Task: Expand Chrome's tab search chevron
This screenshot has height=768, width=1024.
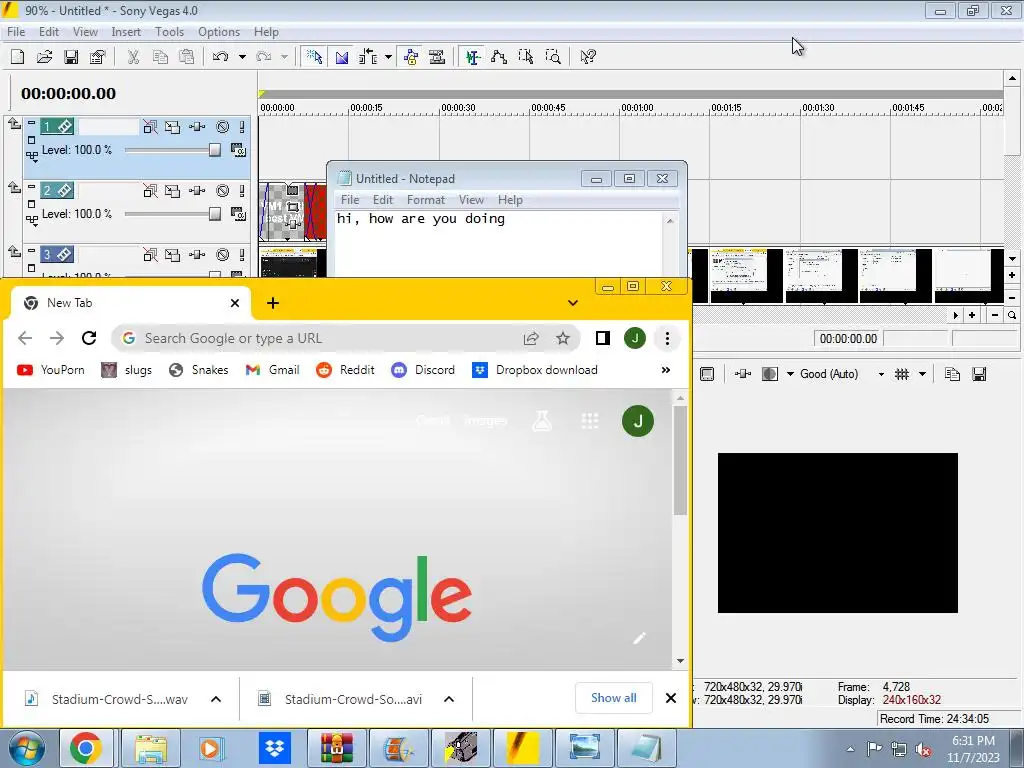Action: [x=573, y=303]
